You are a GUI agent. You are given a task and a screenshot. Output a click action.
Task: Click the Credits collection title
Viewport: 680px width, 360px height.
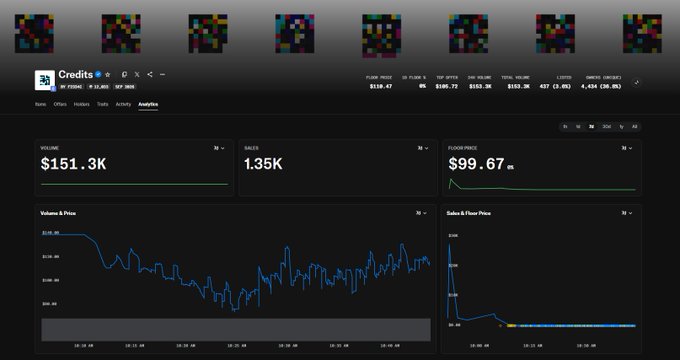pos(75,75)
